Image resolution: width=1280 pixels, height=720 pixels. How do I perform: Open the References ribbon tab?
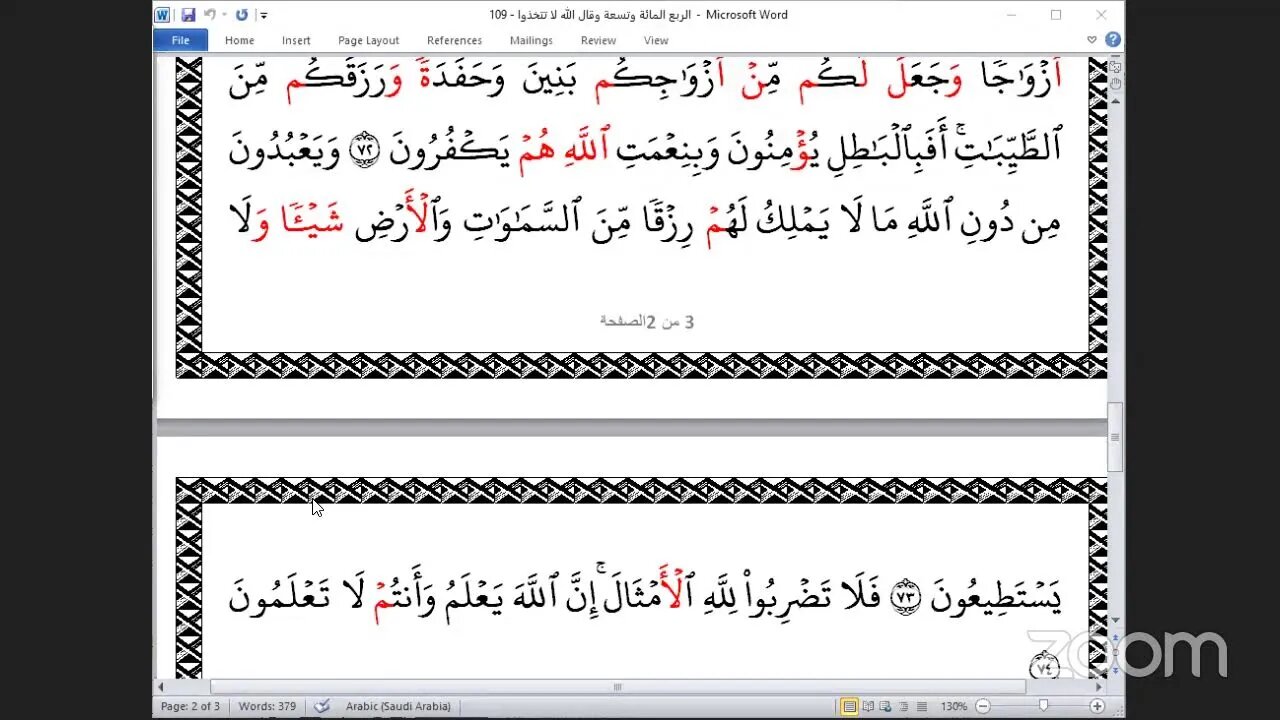pyautogui.click(x=454, y=40)
